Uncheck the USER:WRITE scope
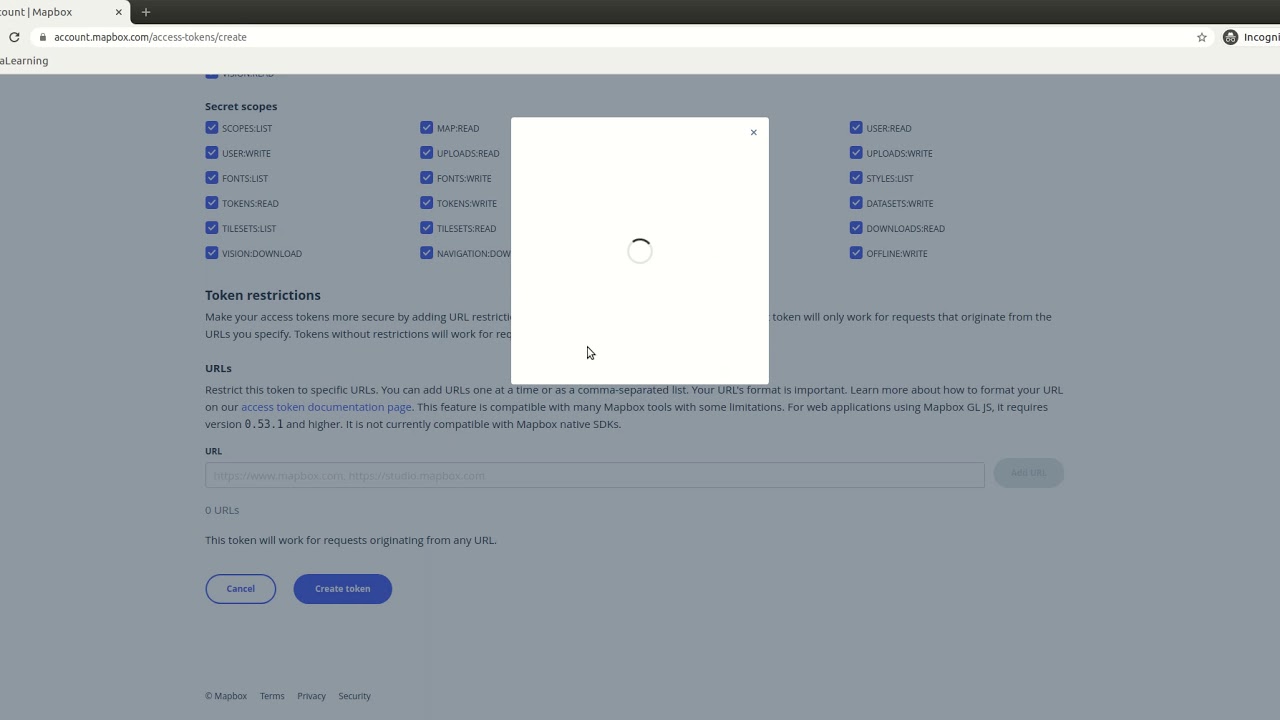The width and height of the screenshot is (1280, 720). point(212,153)
